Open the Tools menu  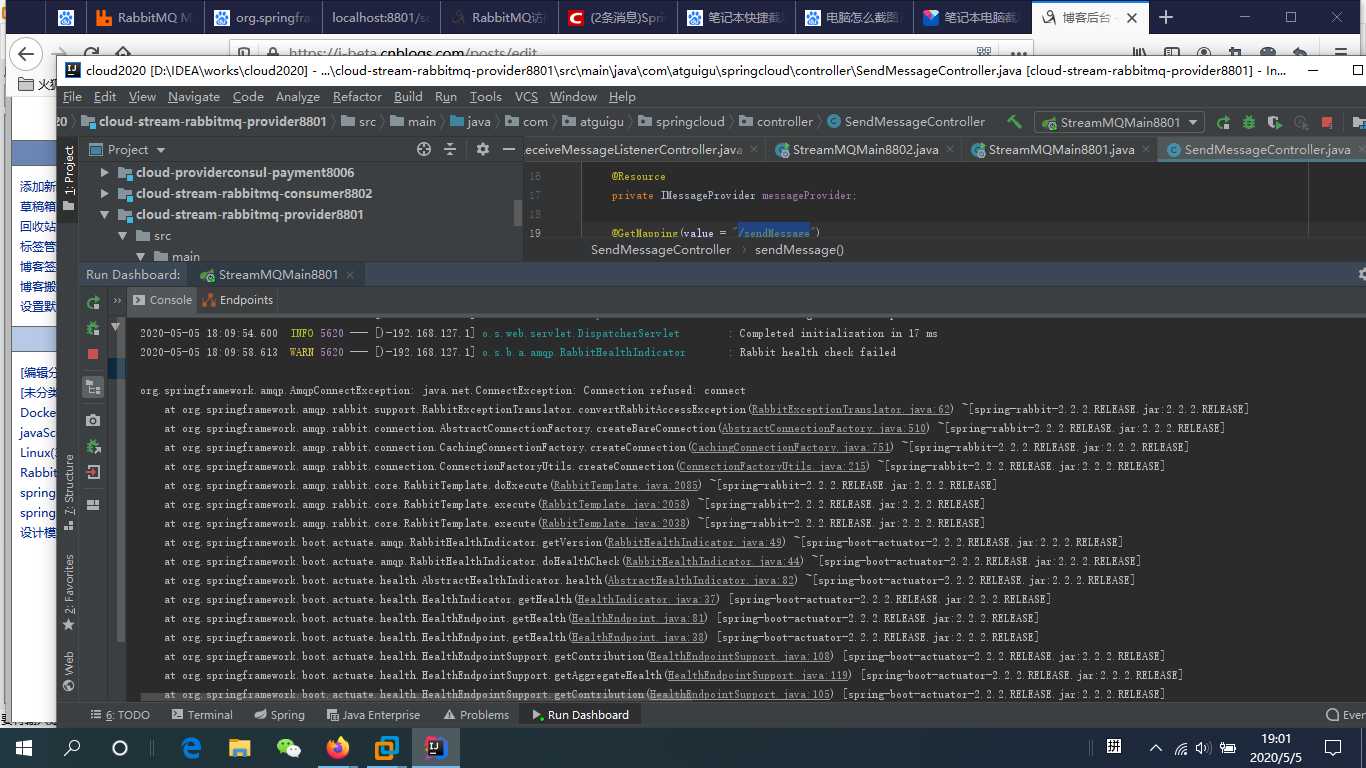pyautogui.click(x=485, y=97)
